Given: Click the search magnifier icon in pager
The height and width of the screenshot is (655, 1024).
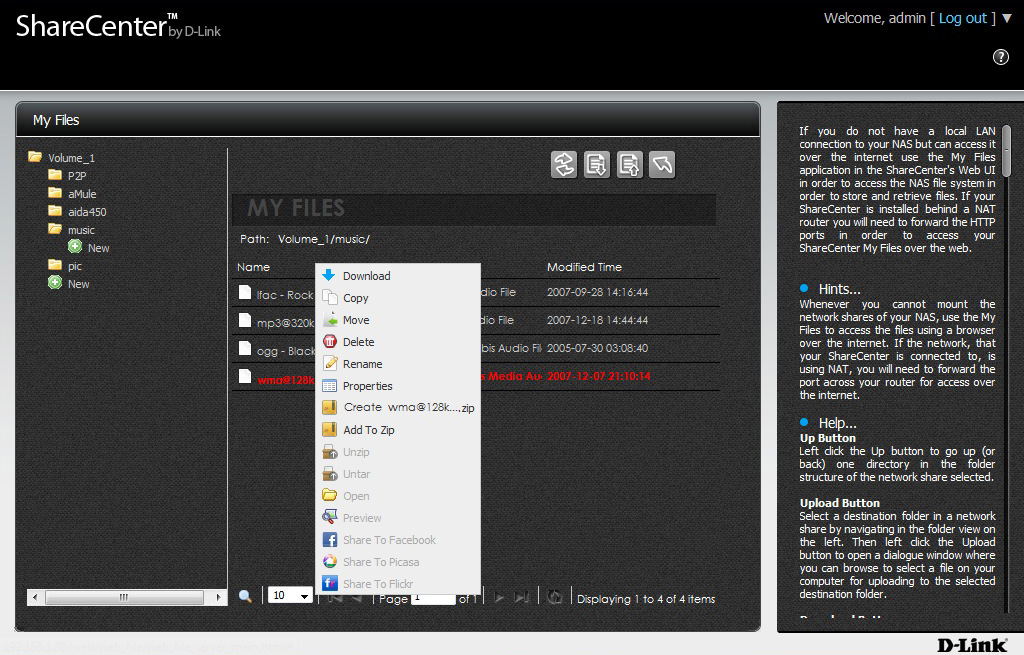Looking at the screenshot, I should [246, 596].
